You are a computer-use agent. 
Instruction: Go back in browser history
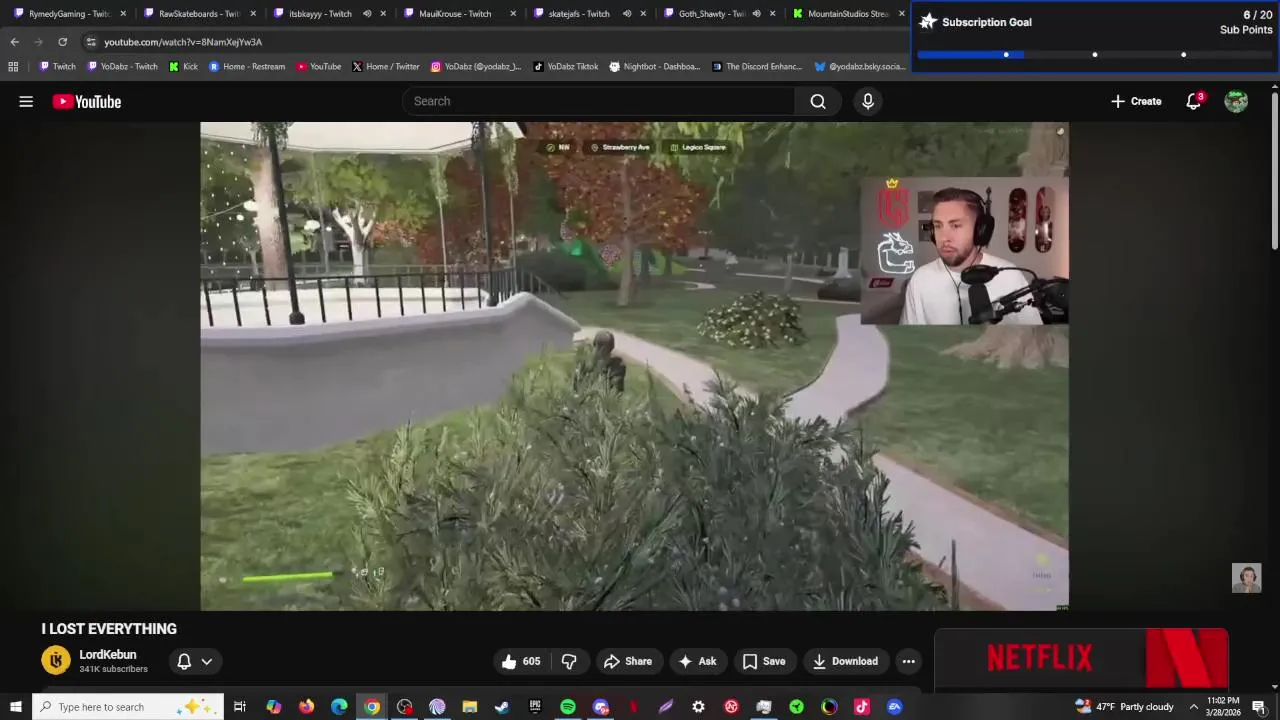(14, 42)
